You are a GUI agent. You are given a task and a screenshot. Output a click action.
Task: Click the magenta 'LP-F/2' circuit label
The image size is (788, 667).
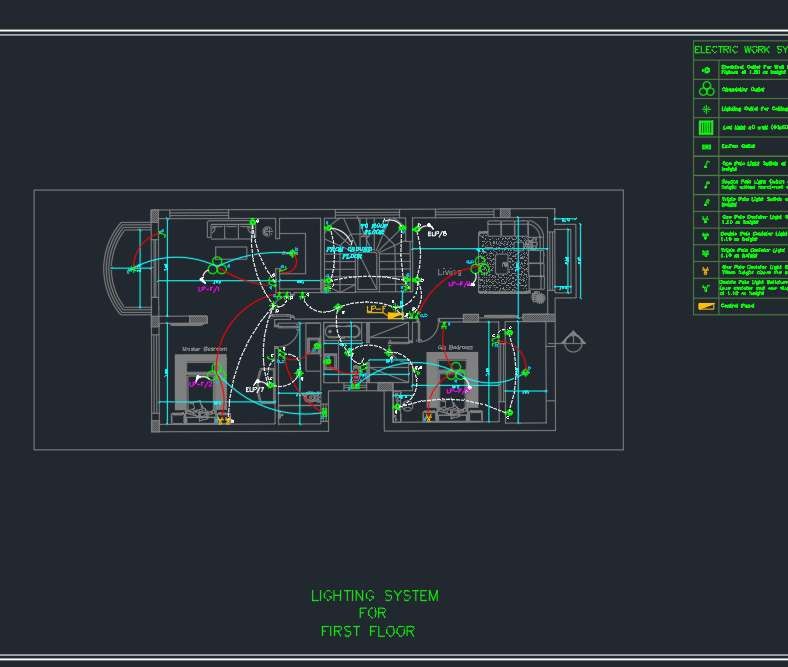200,384
